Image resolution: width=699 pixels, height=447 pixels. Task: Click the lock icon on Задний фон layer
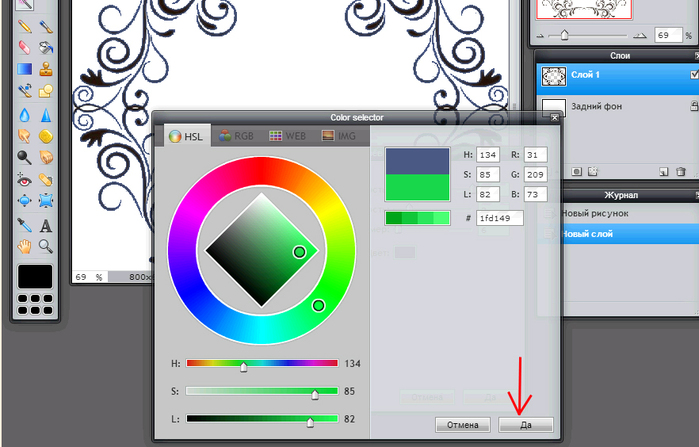pyautogui.click(x=694, y=106)
